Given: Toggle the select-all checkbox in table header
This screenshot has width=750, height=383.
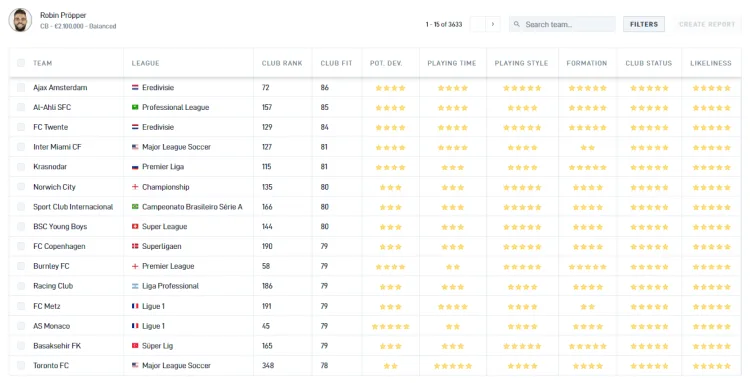Looking at the screenshot, I should pos(21,63).
